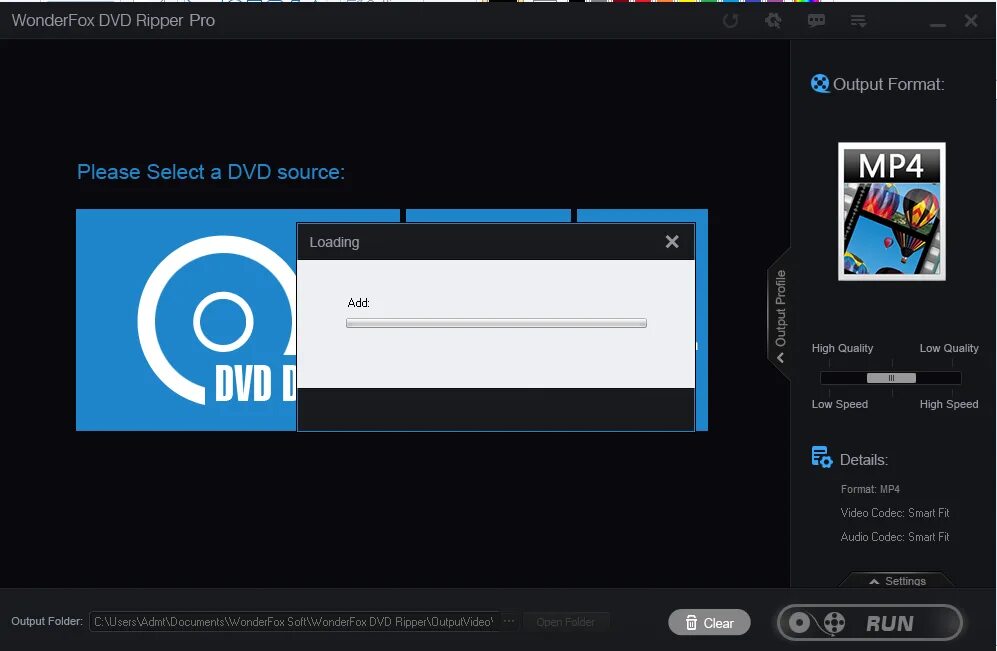Expand the Settings panel
The image size is (997, 651).
click(x=897, y=580)
